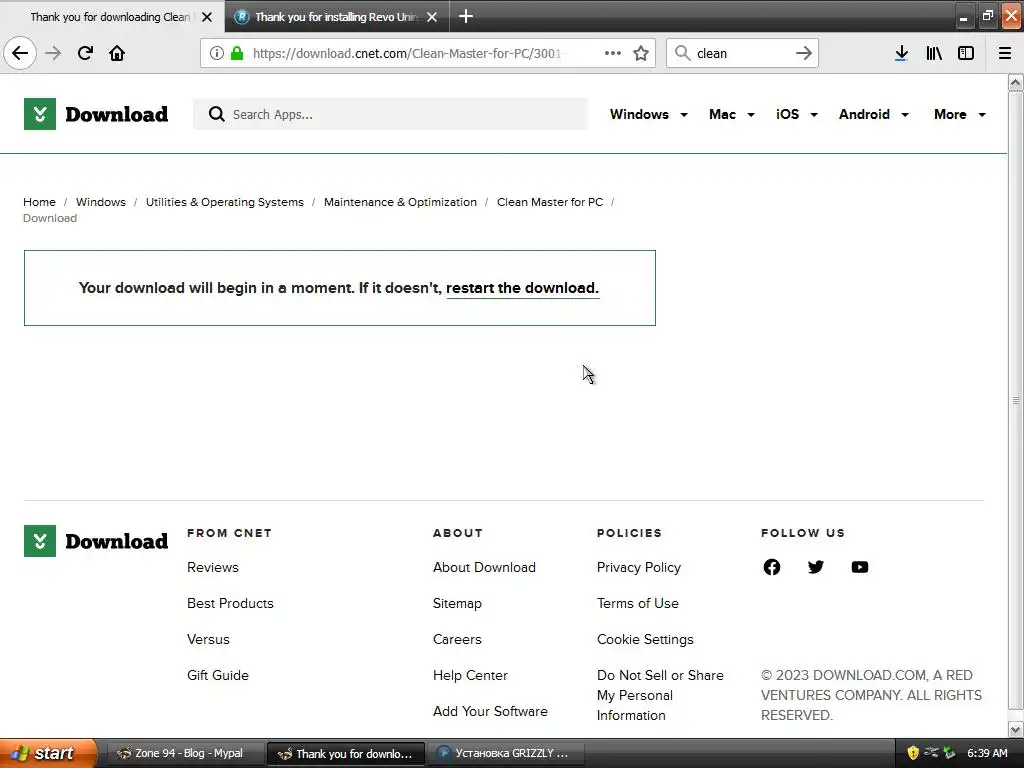The image size is (1024, 768).
Task: Open About Download footer link
Action: (x=484, y=567)
